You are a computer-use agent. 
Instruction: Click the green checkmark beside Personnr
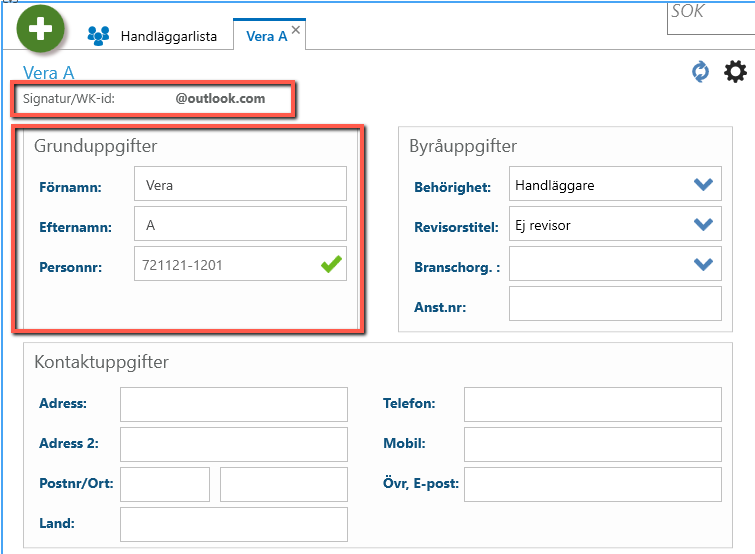pyautogui.click(x=331, y=264)
